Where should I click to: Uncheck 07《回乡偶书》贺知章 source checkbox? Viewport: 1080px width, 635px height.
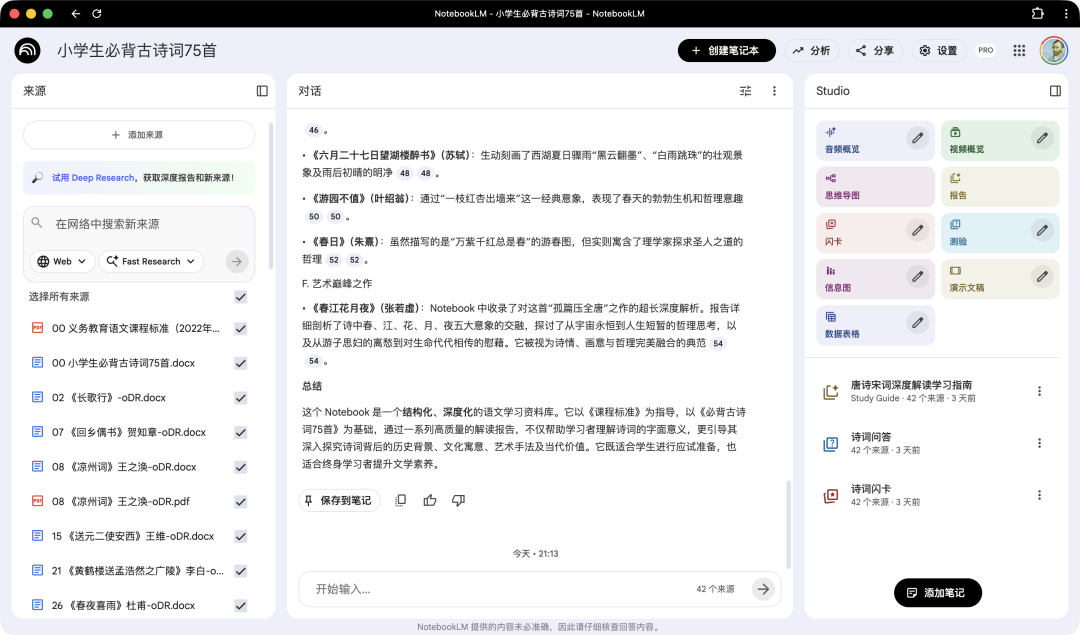[240, 433]
